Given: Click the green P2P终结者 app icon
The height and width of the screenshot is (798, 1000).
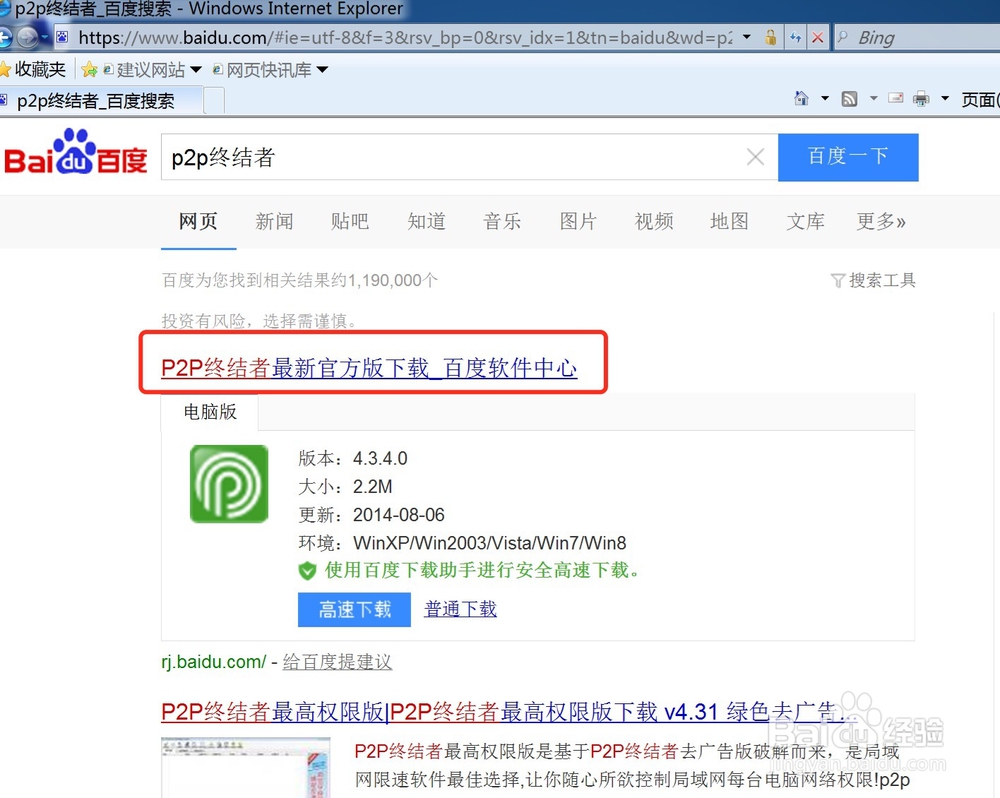Looking at the screenshot, I should pos(229,484).
